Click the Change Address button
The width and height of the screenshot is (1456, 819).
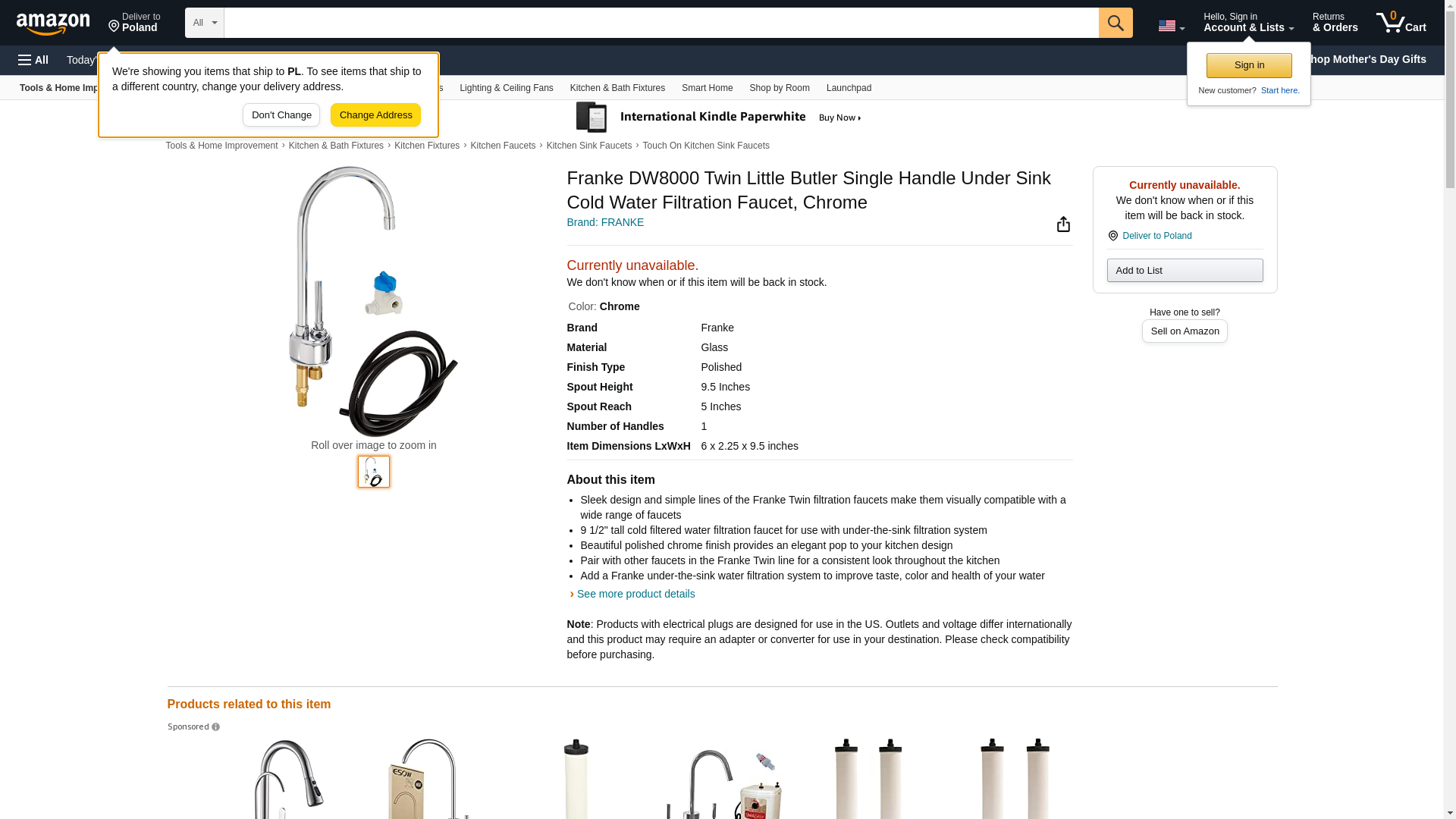(x=375, y=115)
